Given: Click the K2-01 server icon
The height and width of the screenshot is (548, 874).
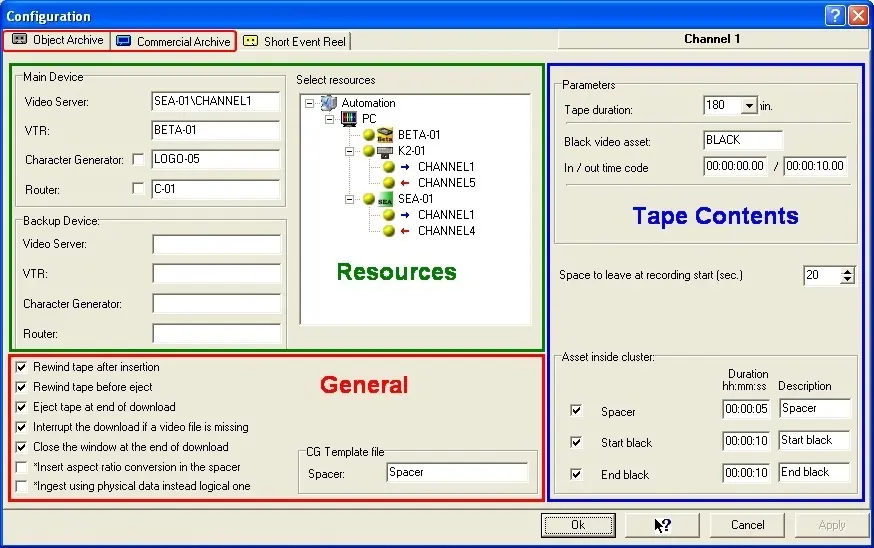Looking at the screenshot, I should click(x=385, y=151).
